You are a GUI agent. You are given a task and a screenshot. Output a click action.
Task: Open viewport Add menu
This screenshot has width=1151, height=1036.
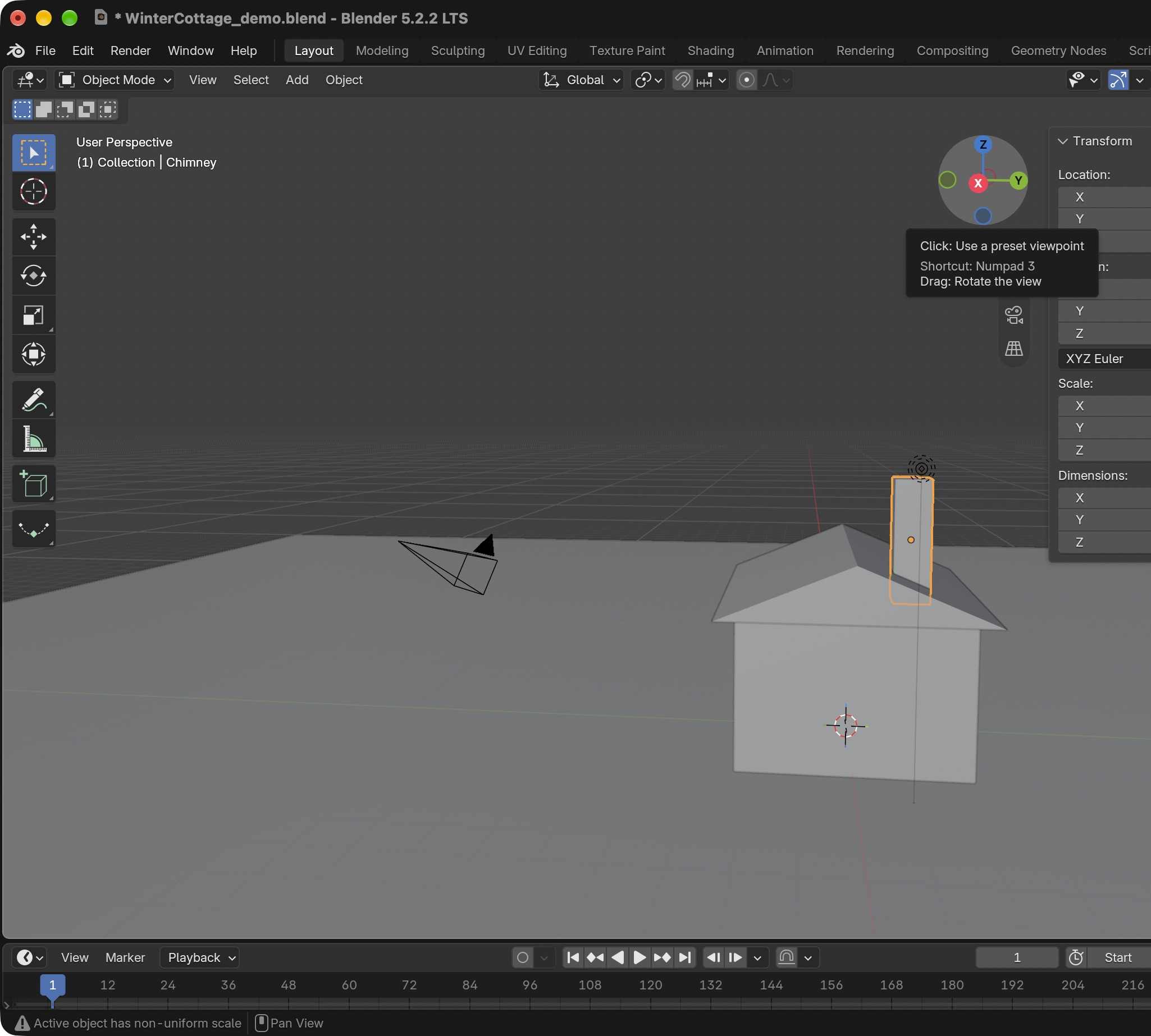(x=297, y=80)
